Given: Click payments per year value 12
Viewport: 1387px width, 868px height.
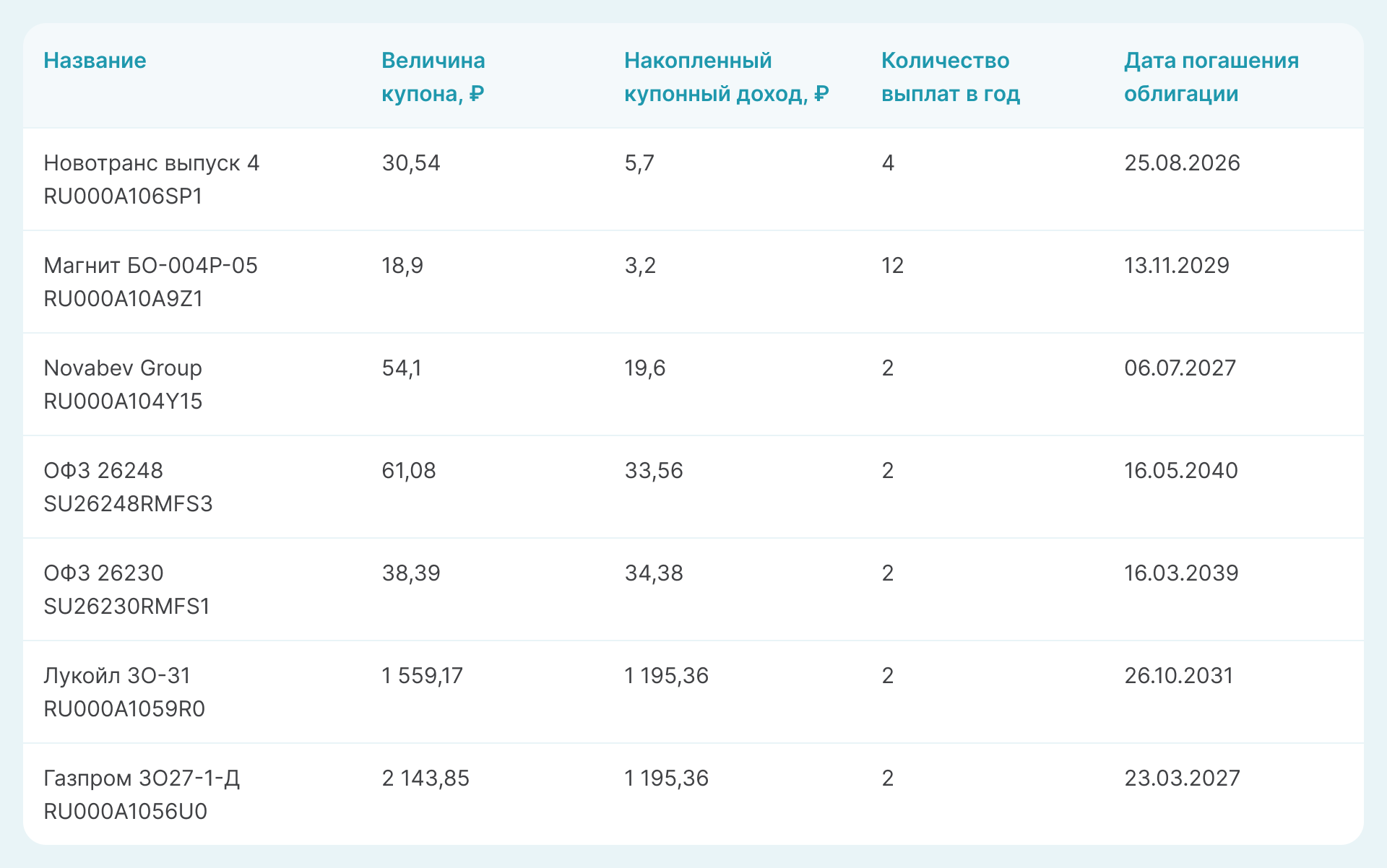Looking at the screenshot, I should pos(892,266).
